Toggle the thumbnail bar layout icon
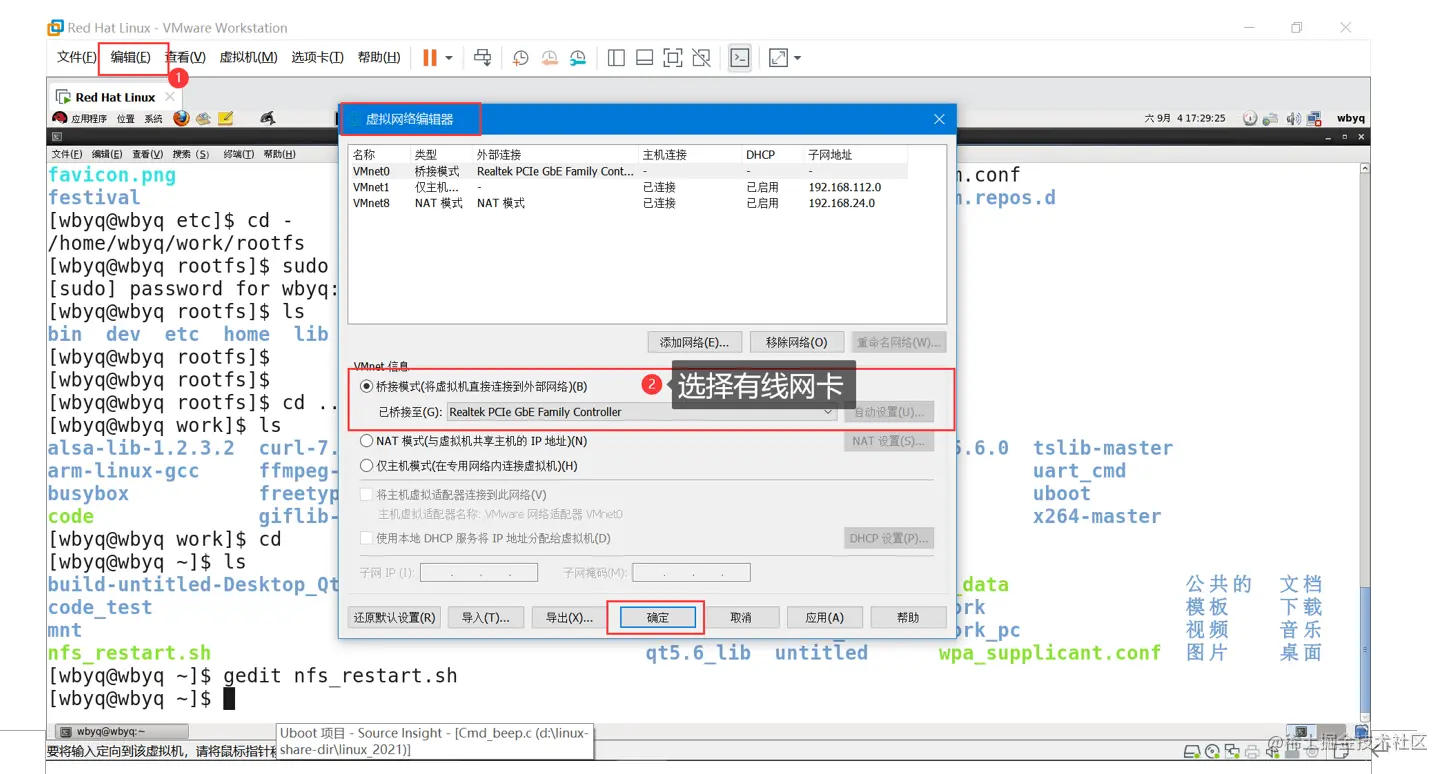The width and height of the screenshot is (1449, 774). point(645,58)
